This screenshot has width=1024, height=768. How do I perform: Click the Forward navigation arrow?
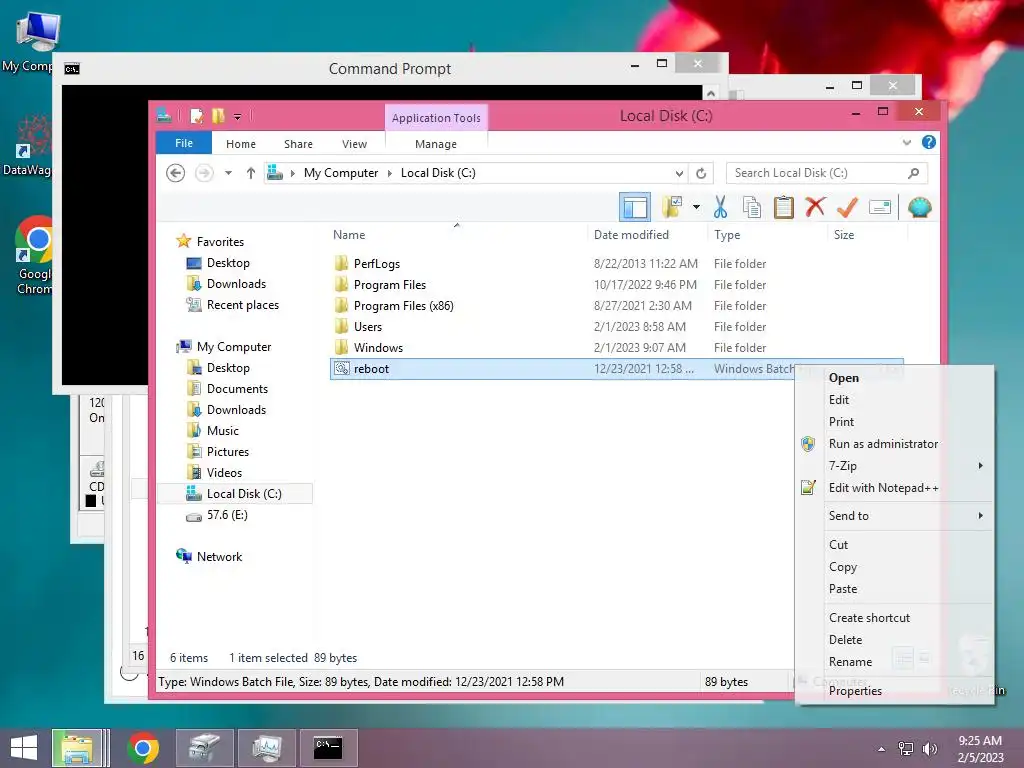[204, 173]
